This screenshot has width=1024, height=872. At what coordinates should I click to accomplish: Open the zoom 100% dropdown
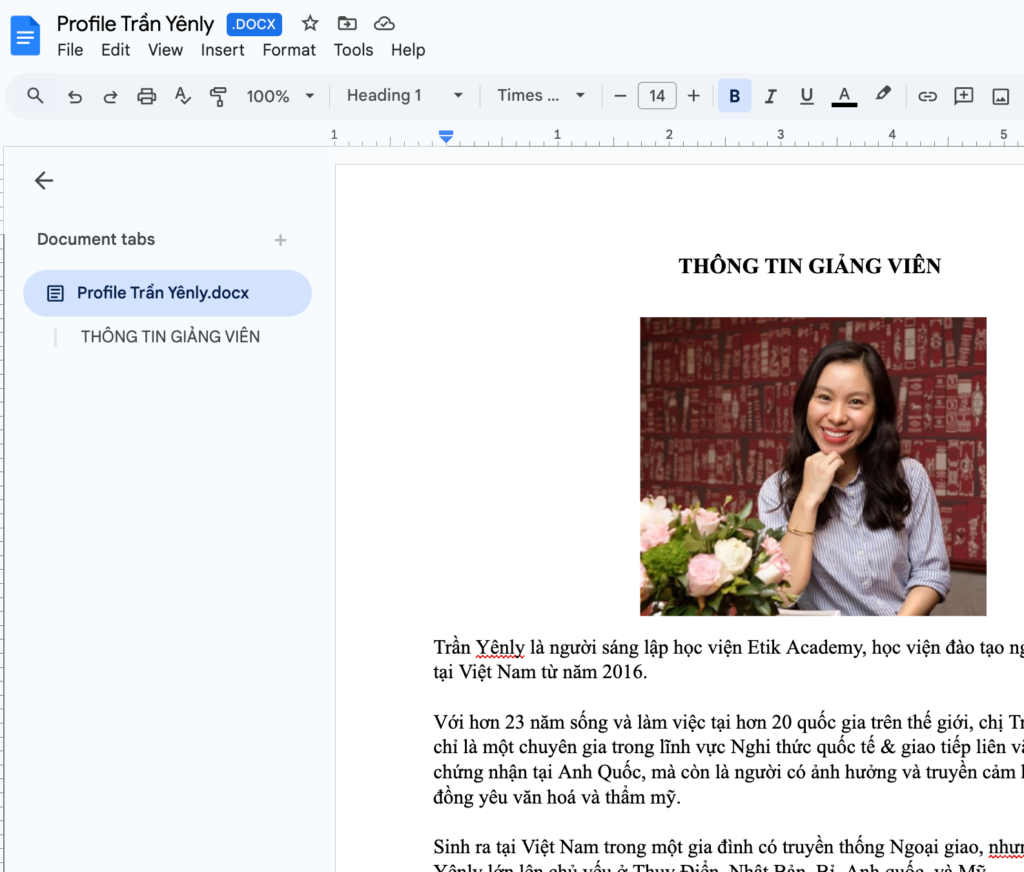coord(280,96)
